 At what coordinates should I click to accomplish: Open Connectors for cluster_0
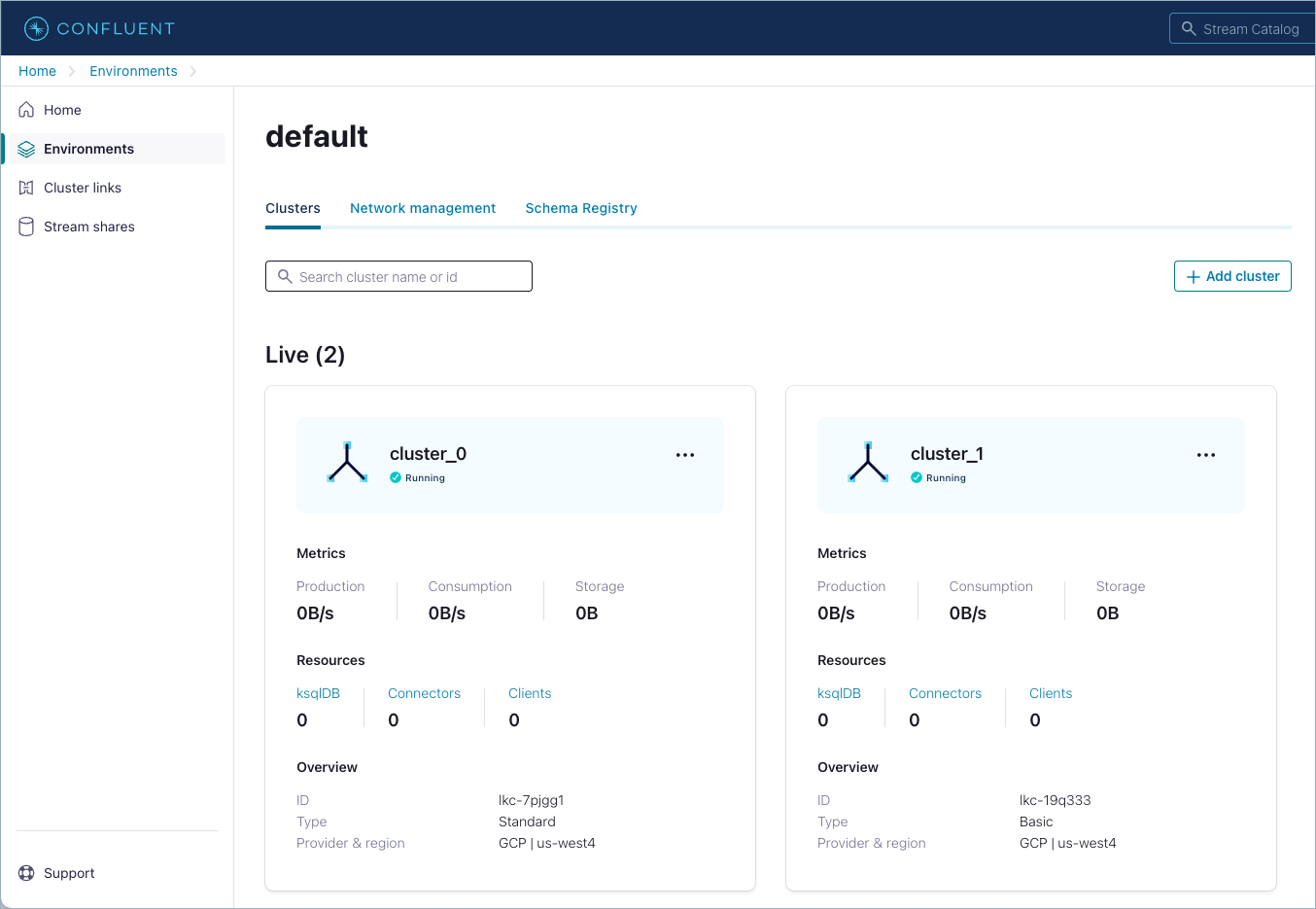pyautogui.click(x=424, y=693)
